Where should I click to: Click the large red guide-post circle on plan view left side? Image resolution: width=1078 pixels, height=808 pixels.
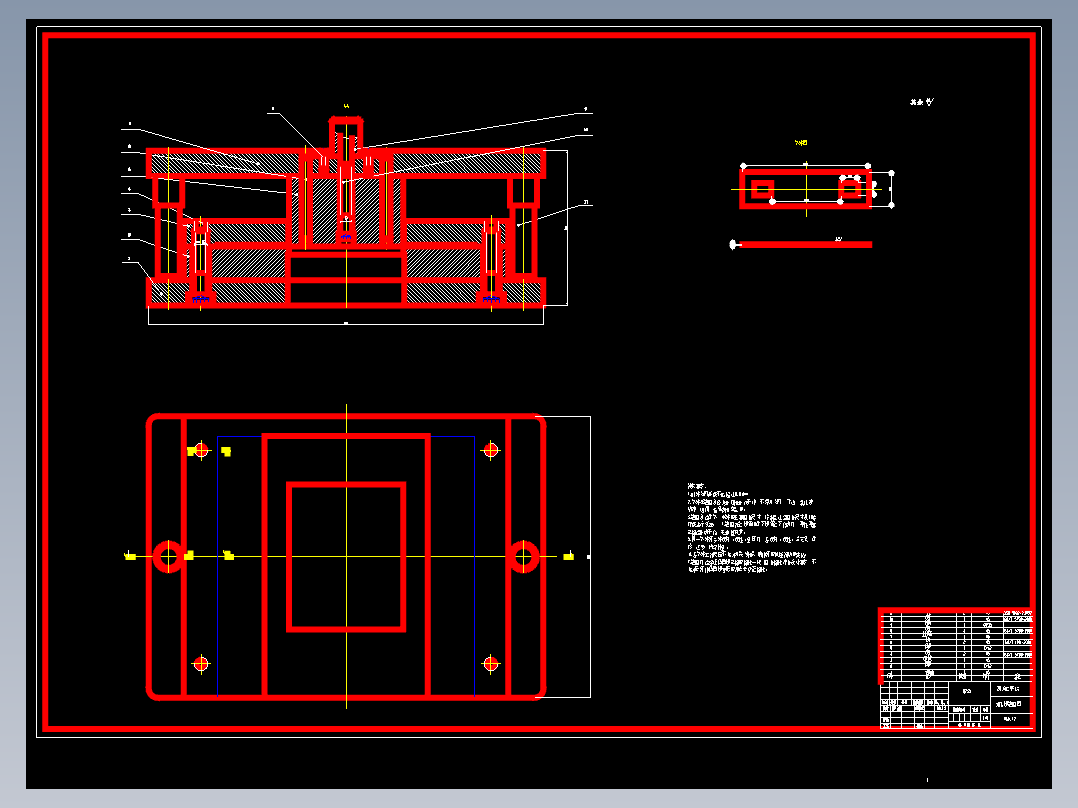168,556
